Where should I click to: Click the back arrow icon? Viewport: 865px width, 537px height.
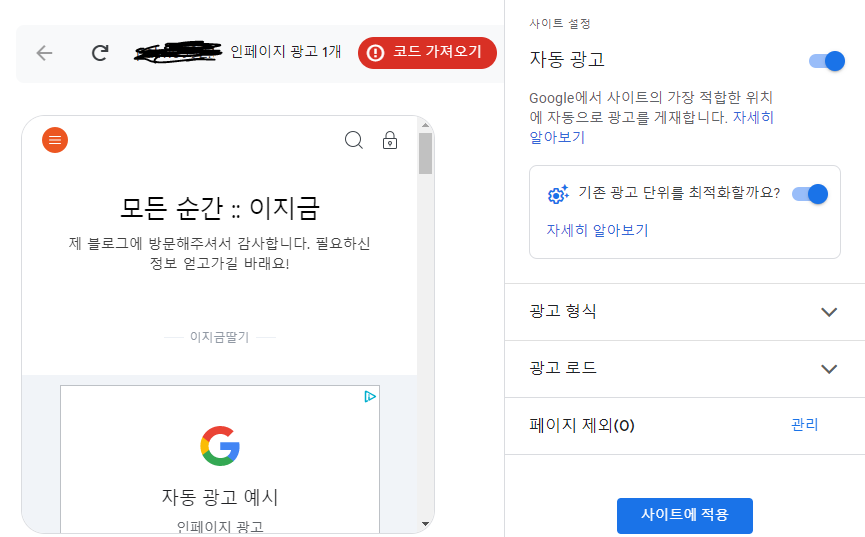pos(44,53)
